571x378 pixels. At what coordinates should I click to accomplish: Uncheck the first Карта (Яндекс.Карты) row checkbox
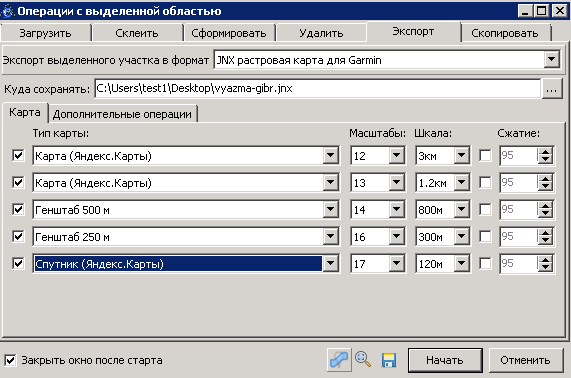[x=18, y=155]
